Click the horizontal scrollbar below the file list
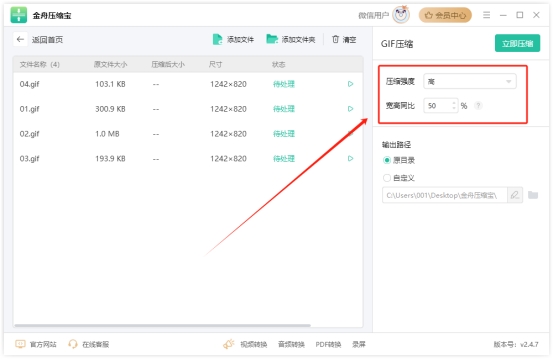This screenshot has height=360, width=553. click(x=162, y=325)
